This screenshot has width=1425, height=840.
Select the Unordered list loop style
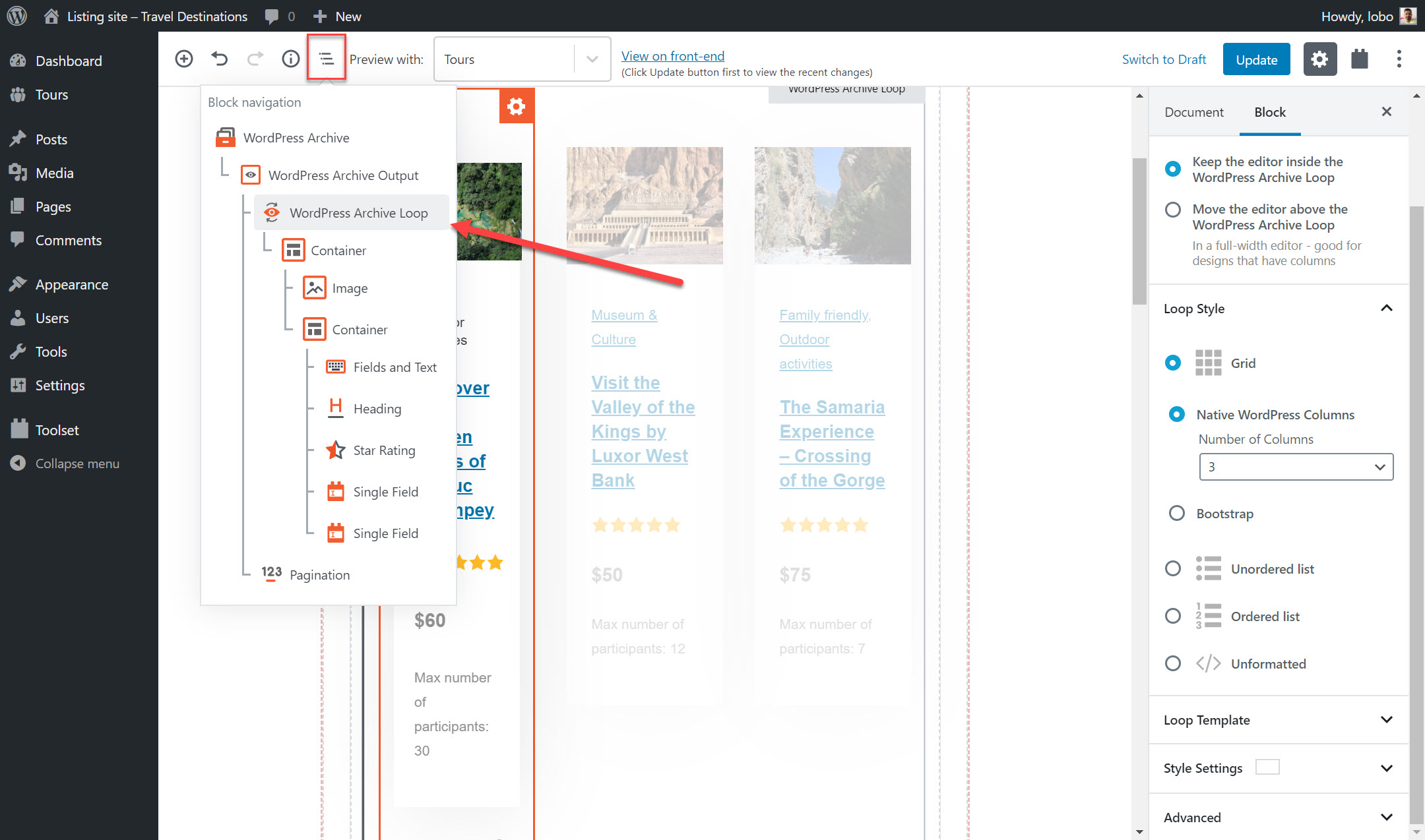pos(1172,568)
